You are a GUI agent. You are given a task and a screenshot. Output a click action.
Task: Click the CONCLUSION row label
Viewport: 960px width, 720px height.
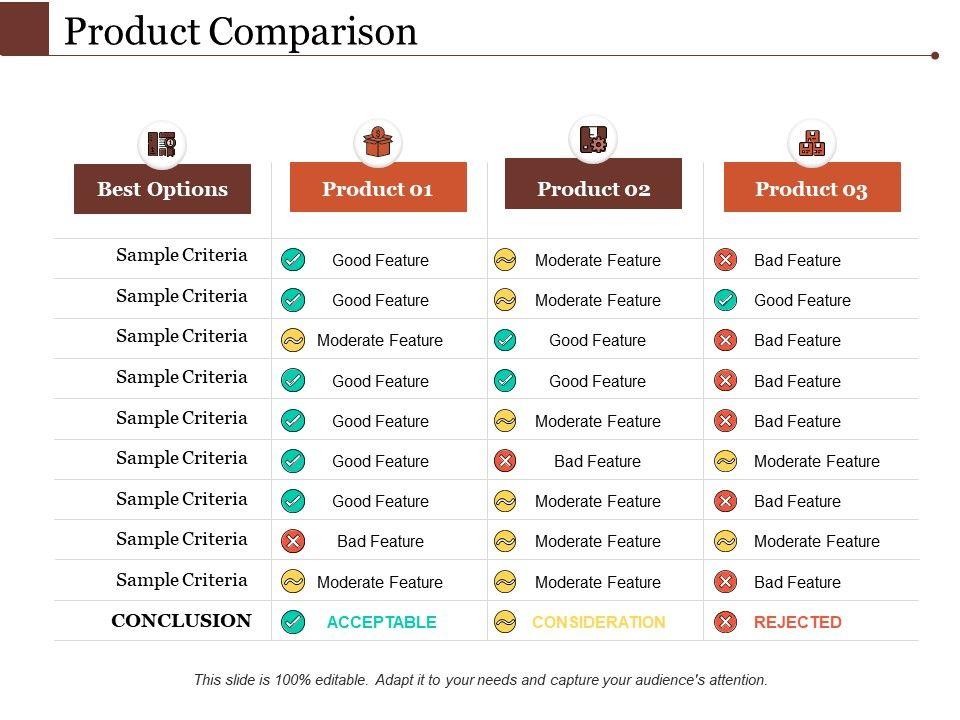tap(181, 621)
